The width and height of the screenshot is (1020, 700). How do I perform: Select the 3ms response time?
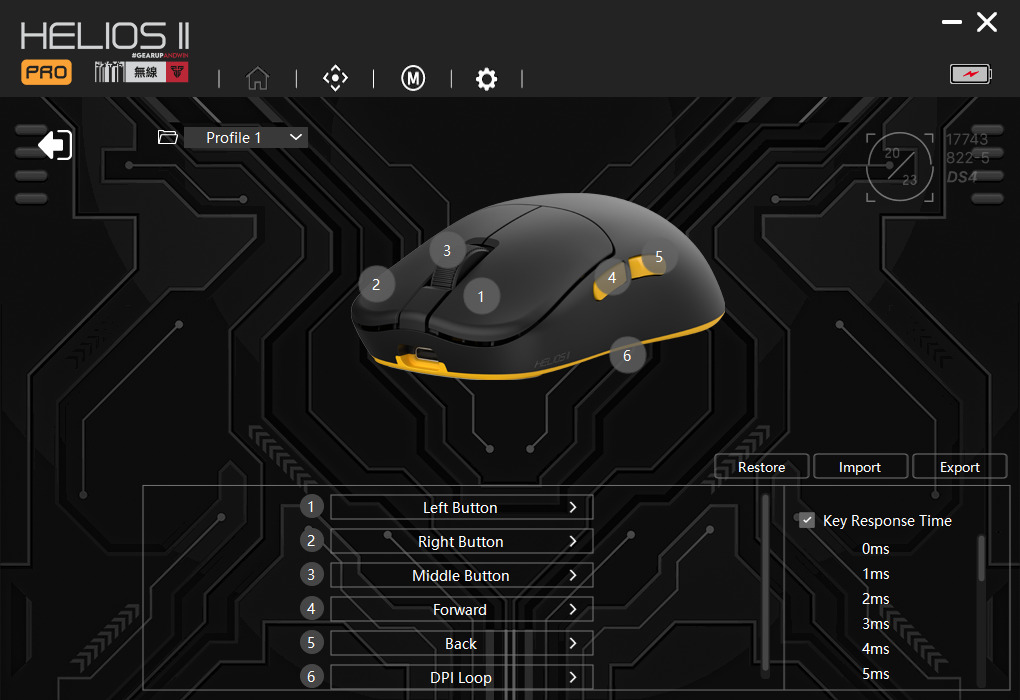[x=876, y=624]
